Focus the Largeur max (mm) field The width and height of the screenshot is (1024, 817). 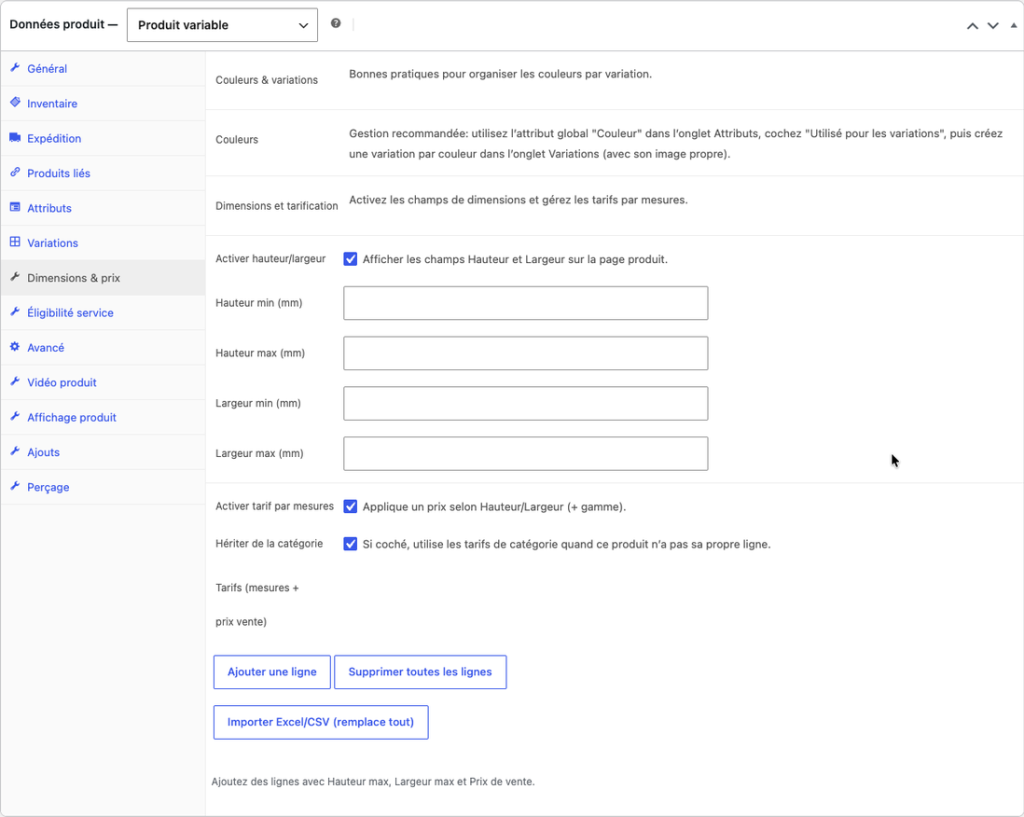526,454
